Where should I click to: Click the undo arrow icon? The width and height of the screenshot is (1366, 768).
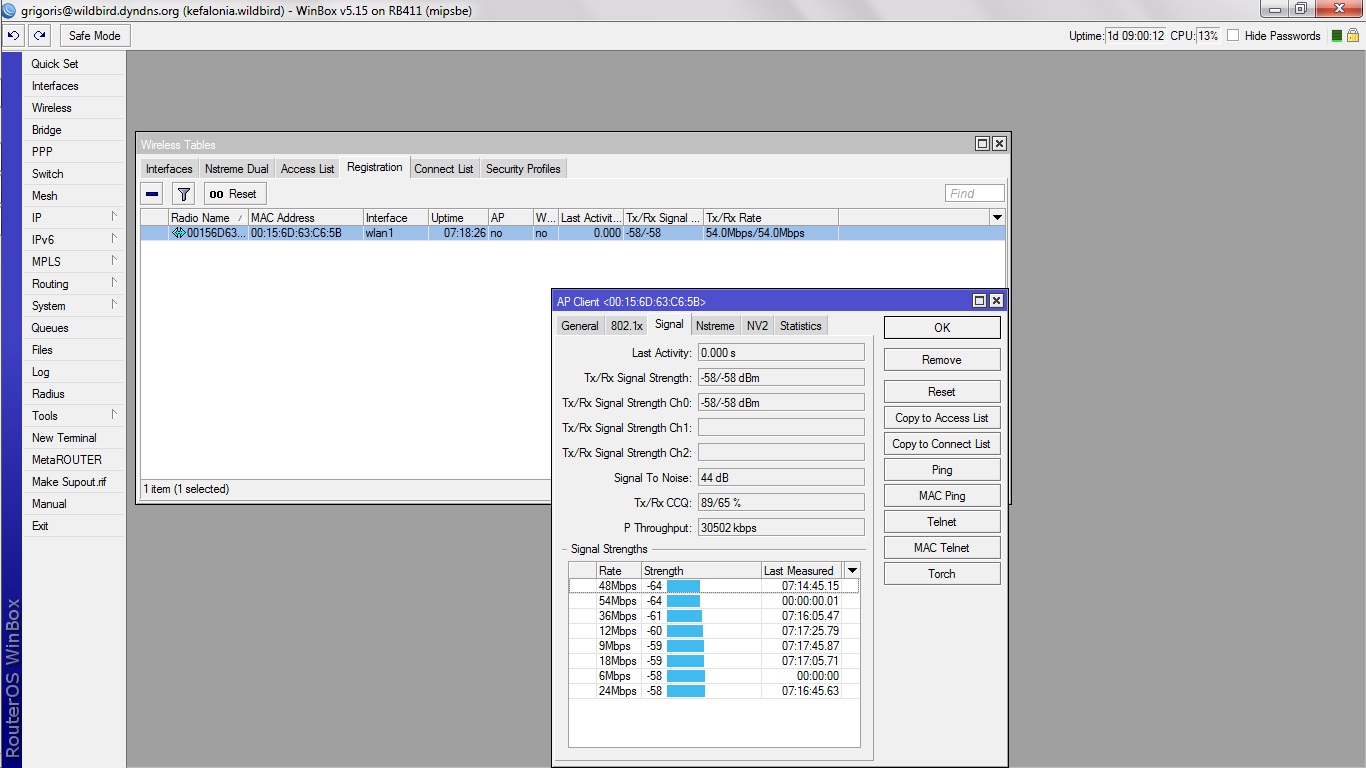[13, 36]
